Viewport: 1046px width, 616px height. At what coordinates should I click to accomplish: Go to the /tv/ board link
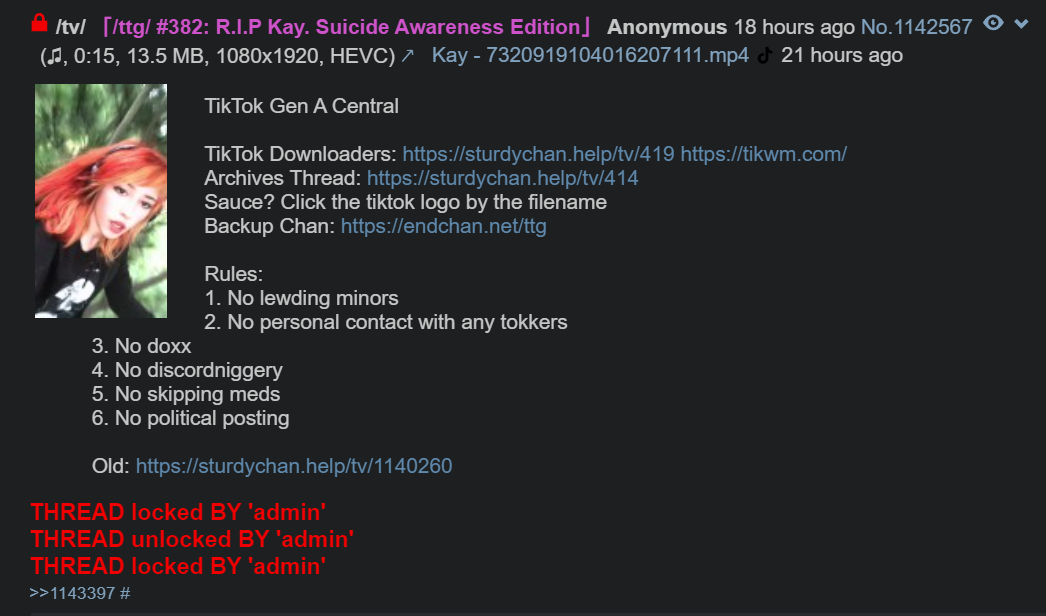click(x=70, y=27)
